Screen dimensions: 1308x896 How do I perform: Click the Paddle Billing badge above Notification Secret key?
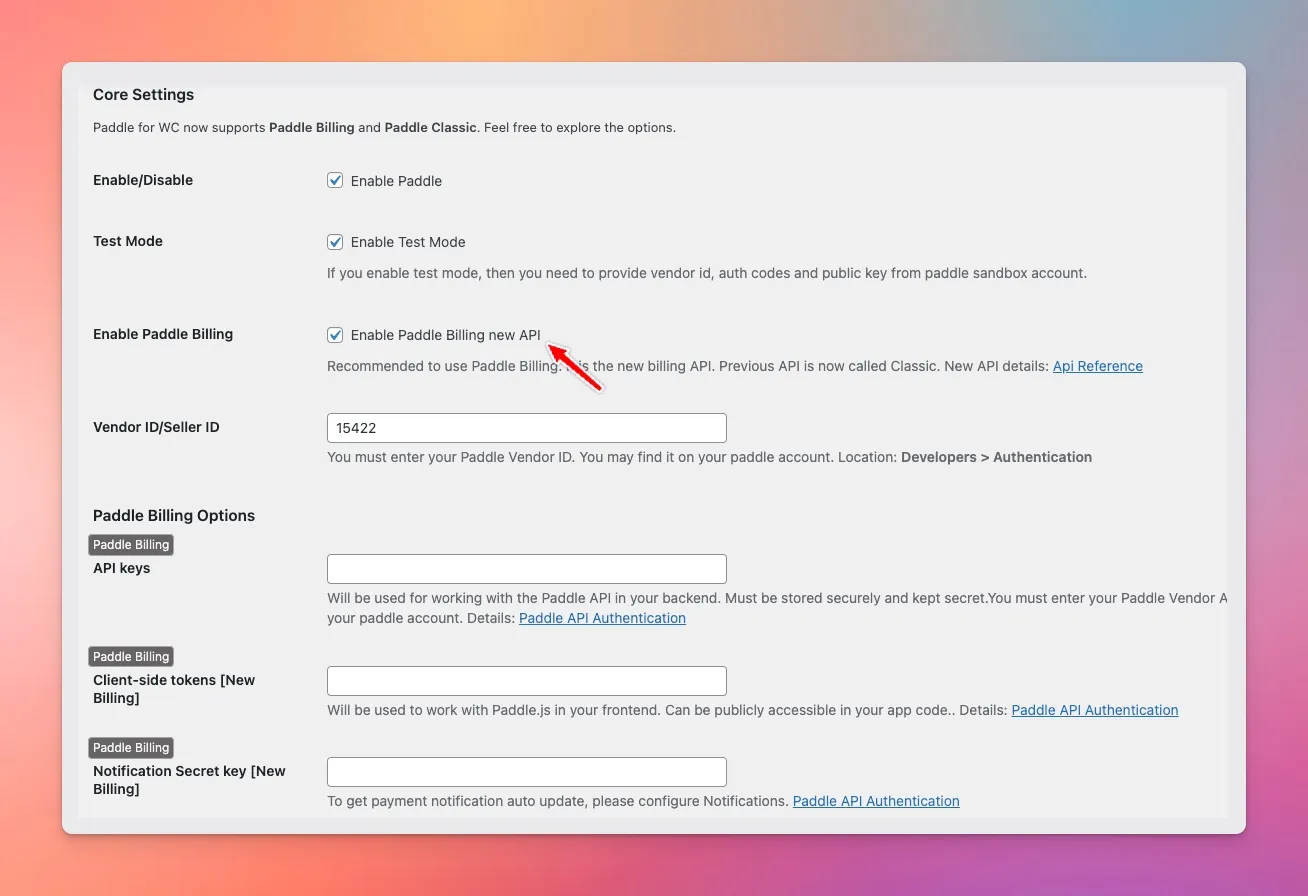pyautogui.click(x=131, y=748)
